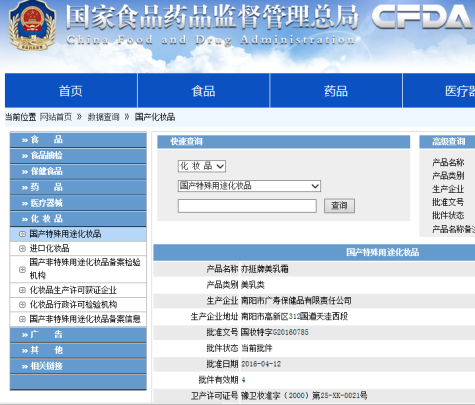Expand 国产非特殊用途化妆品备案检验机构 plus icon
The image size is (475, 405).
pos(22,269)
